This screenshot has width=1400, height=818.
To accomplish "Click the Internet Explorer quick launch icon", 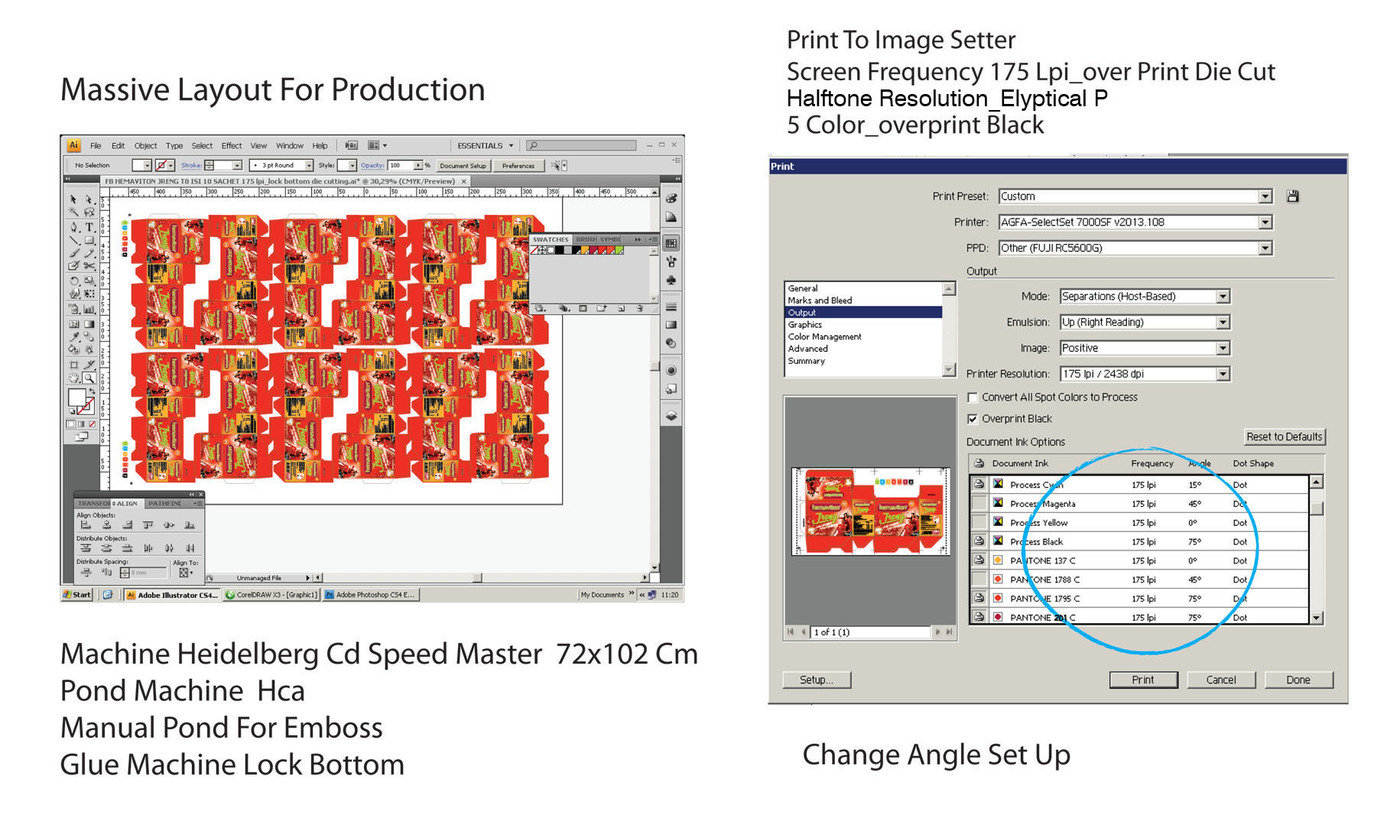I will pyautogui.click(x=107, y=595).
